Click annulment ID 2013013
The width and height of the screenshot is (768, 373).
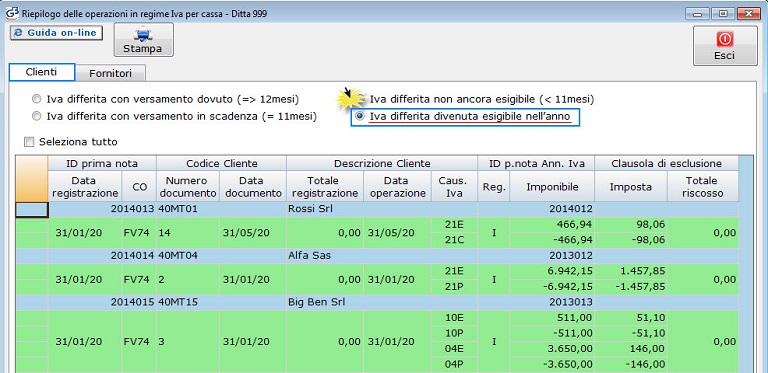point(571,302)
